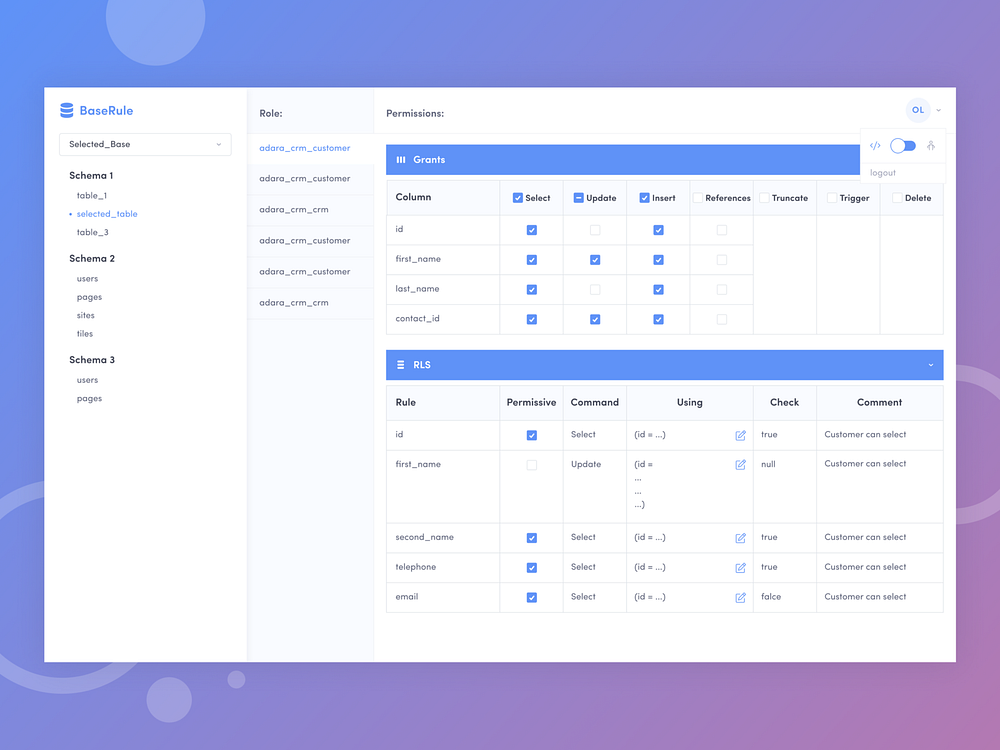Screen dimensions: 1000x750
Task: Click the OL user avatar
Action: coord(918,110)
